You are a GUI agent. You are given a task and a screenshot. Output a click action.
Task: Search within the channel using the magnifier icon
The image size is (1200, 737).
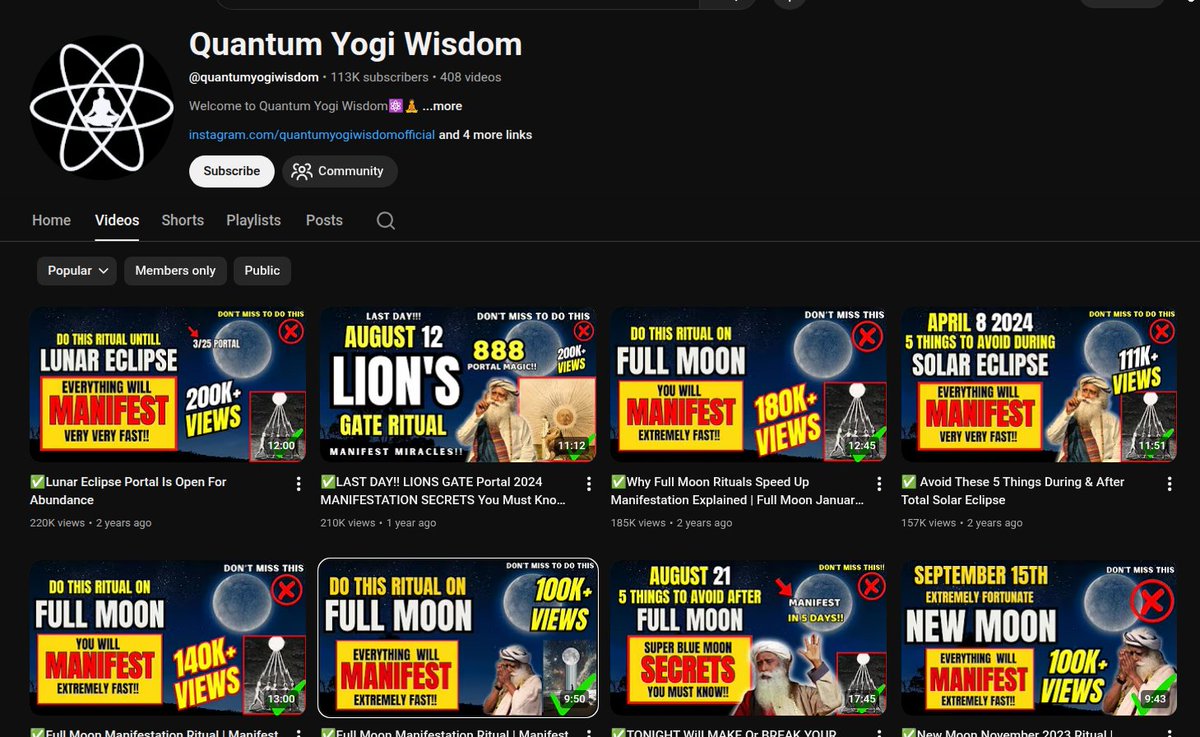click(x=386, y=221)
